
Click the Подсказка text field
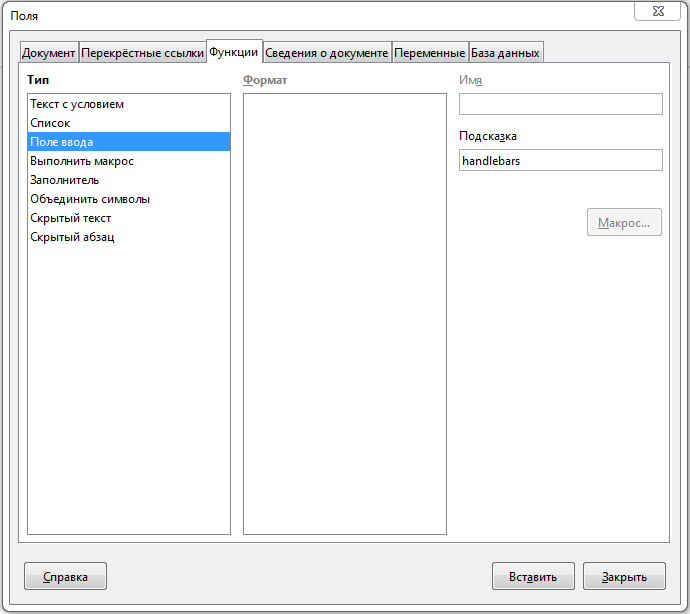pyautogui.click(x=560, y=160)
